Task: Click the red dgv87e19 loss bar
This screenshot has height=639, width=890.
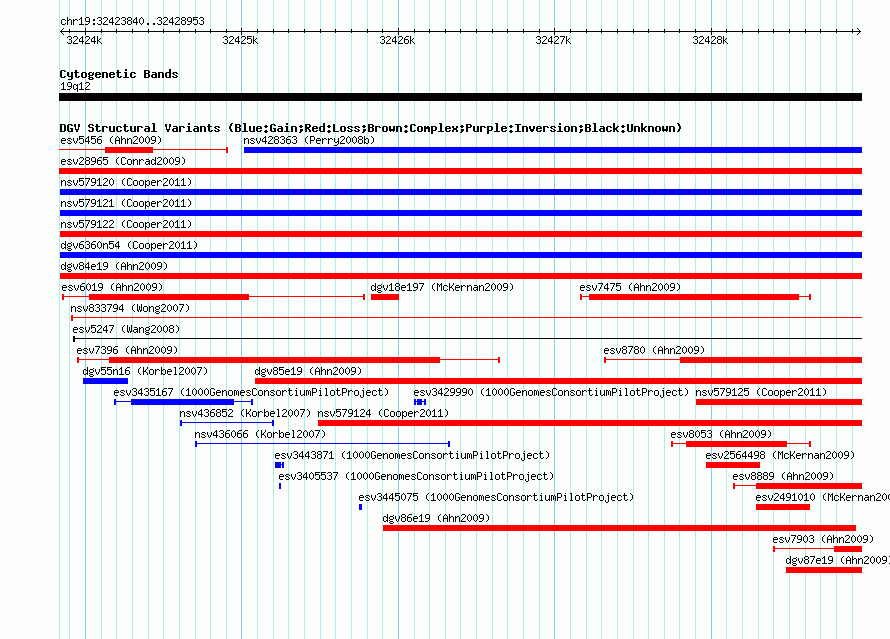Action: (x=824, y=570)
